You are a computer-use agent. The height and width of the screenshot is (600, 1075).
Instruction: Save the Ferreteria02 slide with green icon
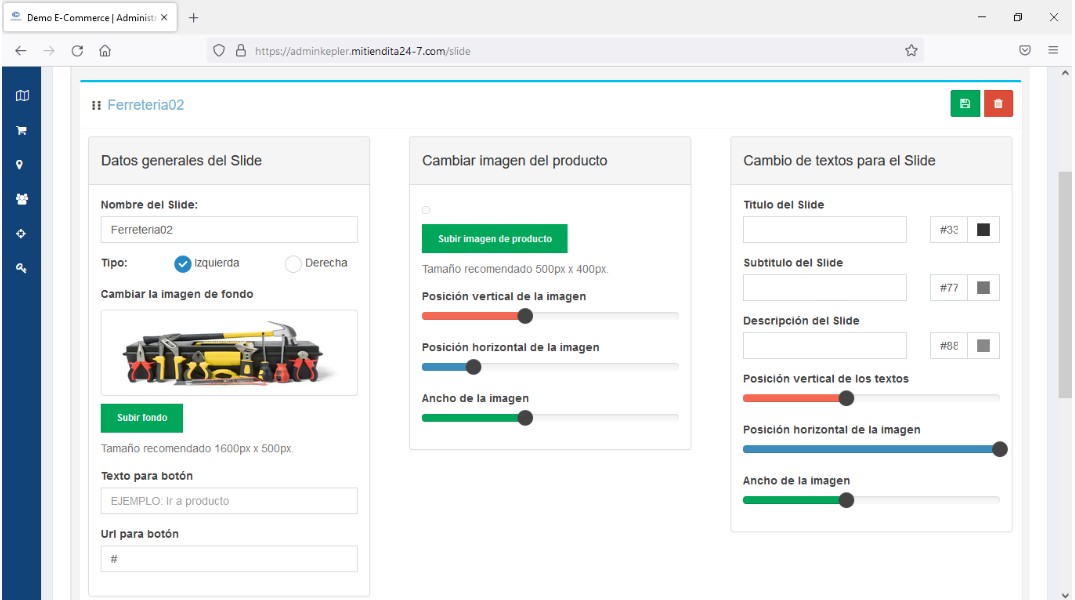(965, 104)
